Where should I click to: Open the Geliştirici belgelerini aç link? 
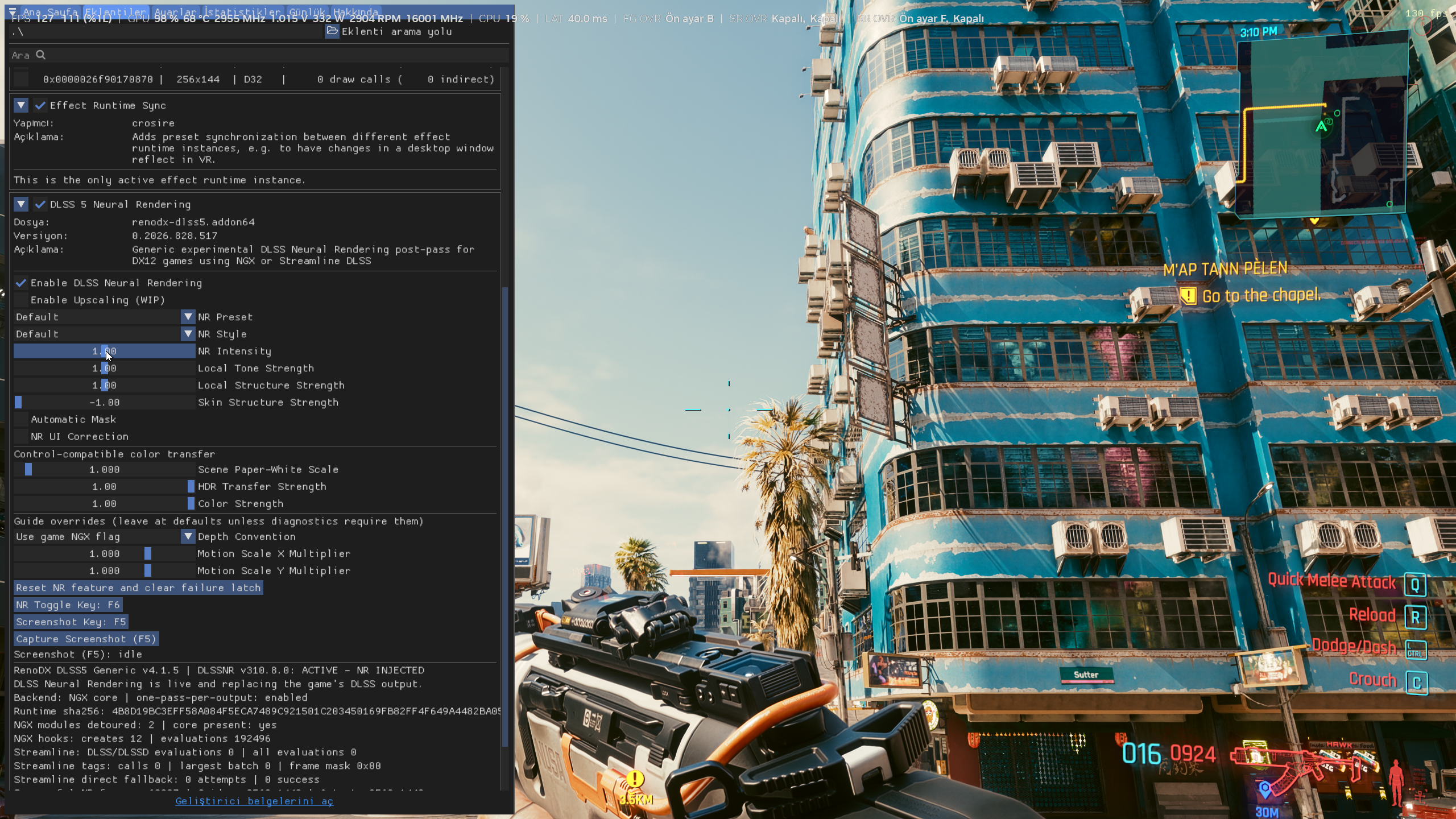pyautogui.click(x=254, y=801)
